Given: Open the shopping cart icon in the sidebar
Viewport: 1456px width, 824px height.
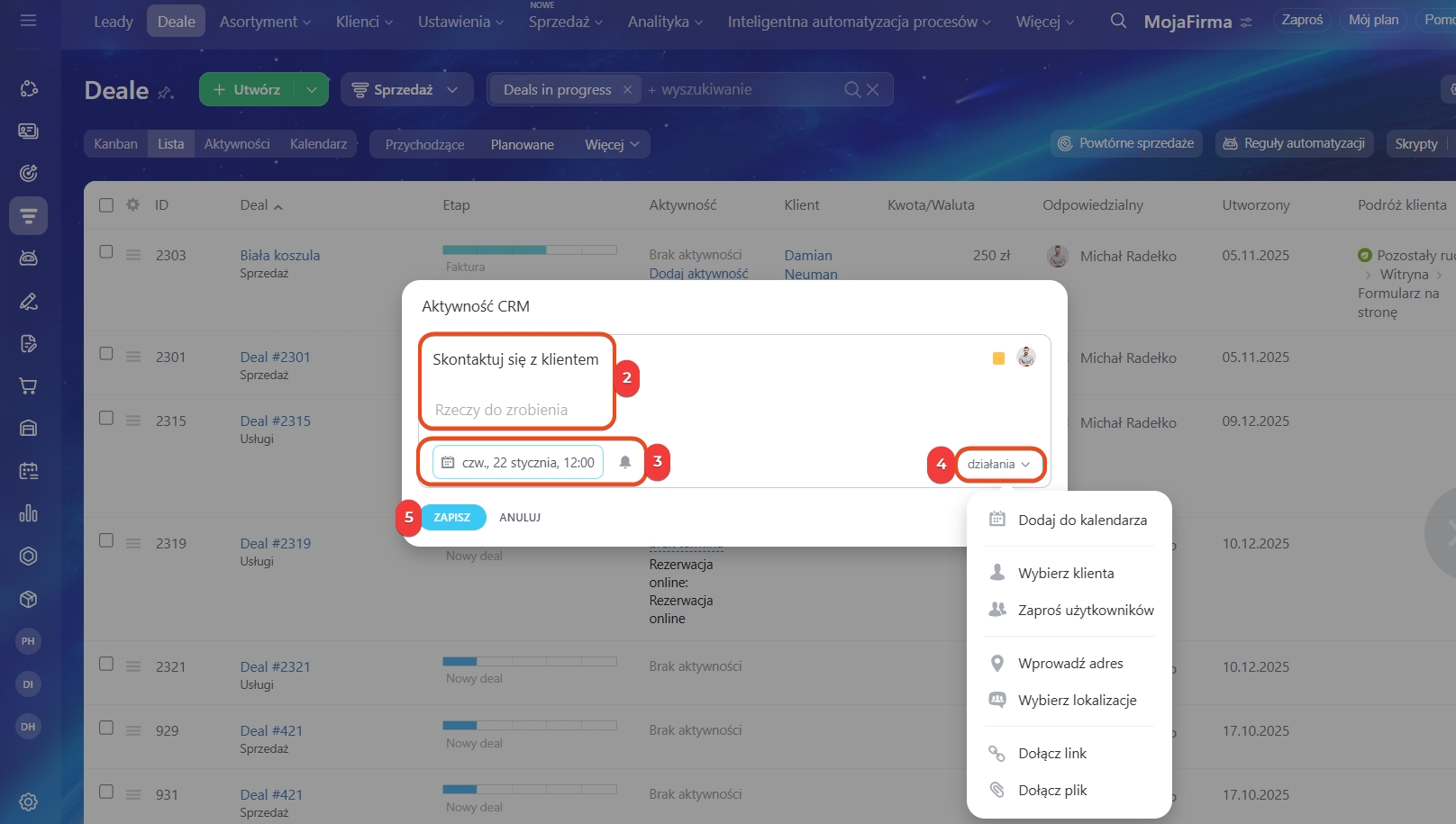Looking at the screenshot, I should coord(29,386).
